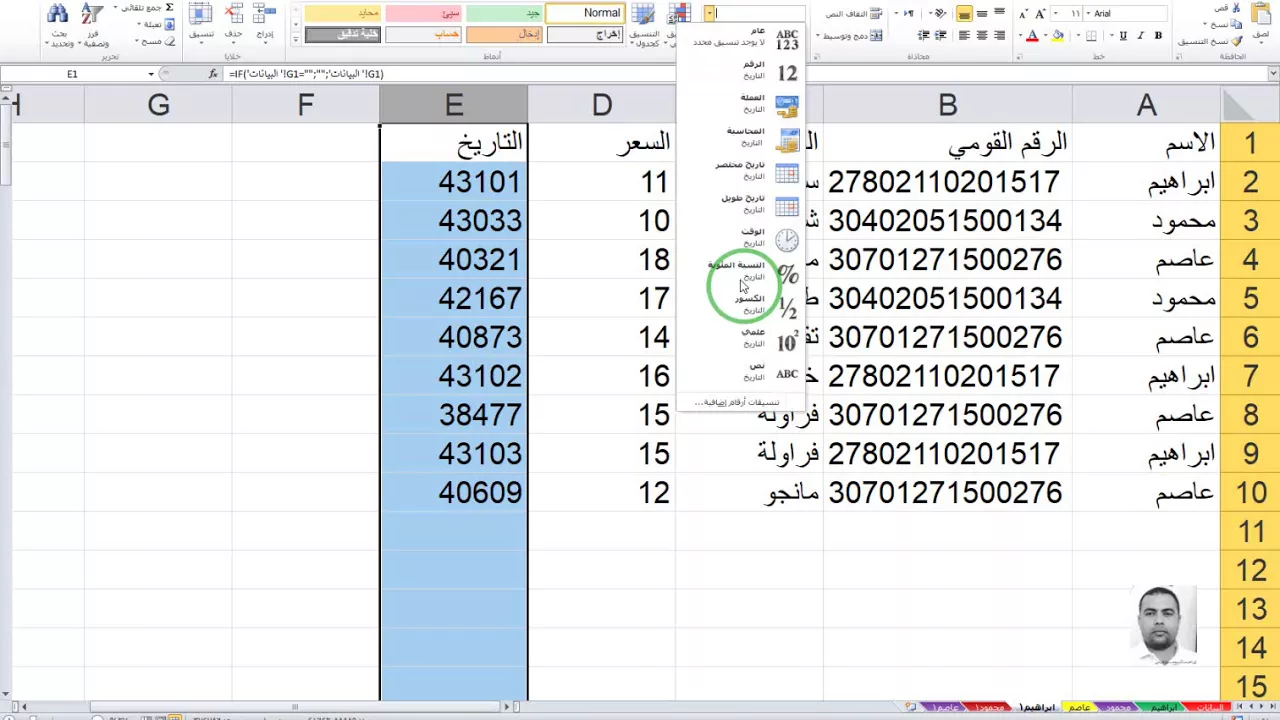
Task: Expand the cell styles gallery arrow
Action: [296, 39]
